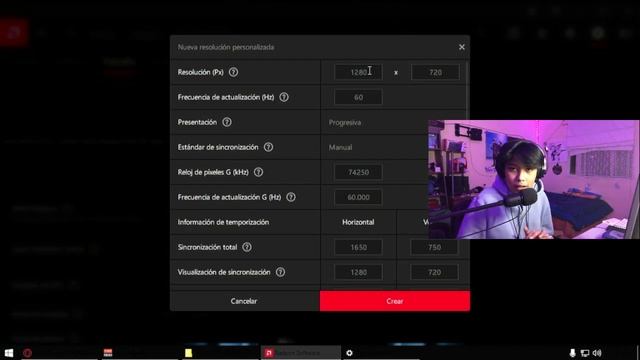
Task: Switch to Radeon Software in the taskbar
Action: coord(300,353)
